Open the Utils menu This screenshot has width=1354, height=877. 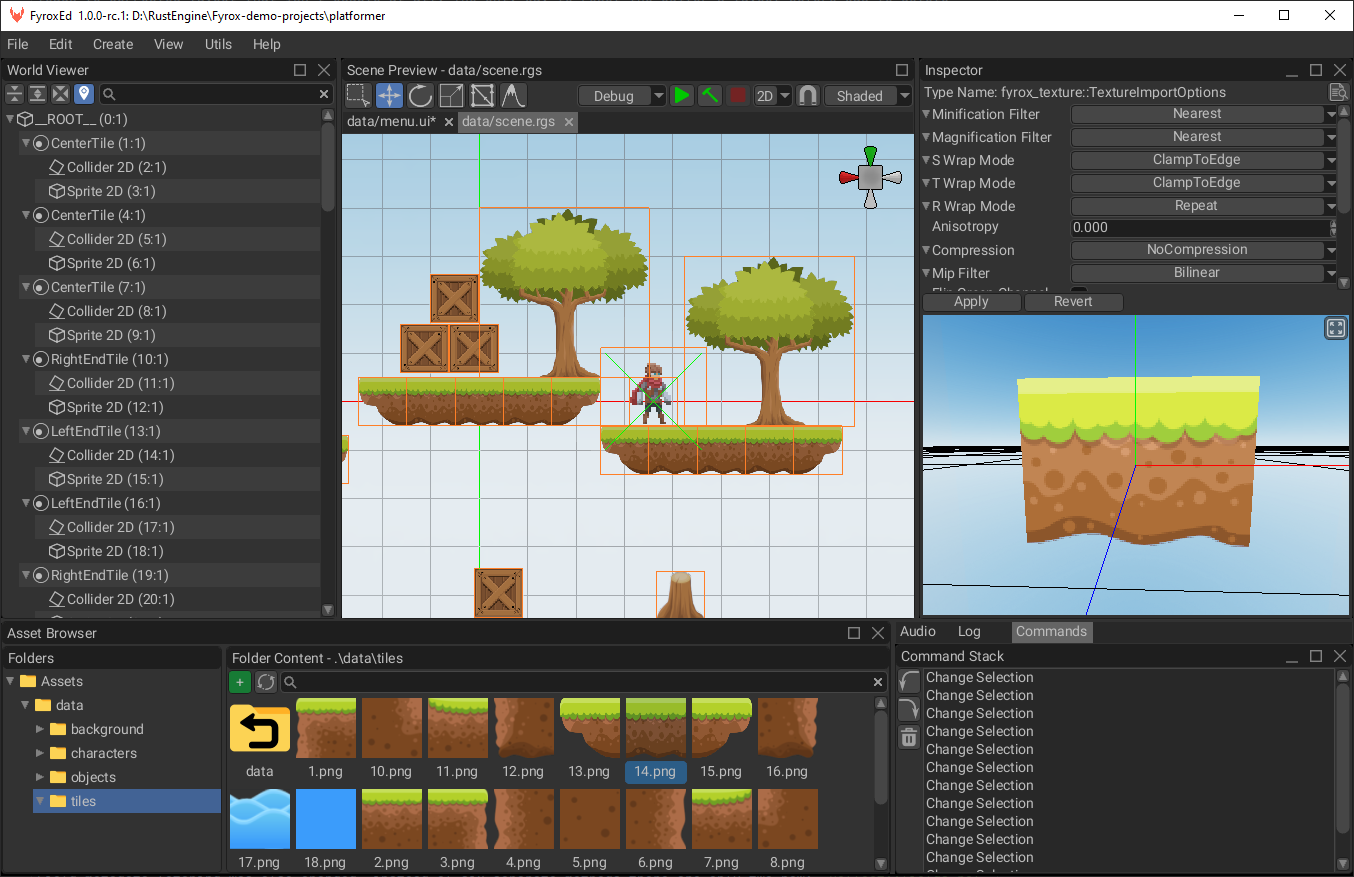coord(218,44)
